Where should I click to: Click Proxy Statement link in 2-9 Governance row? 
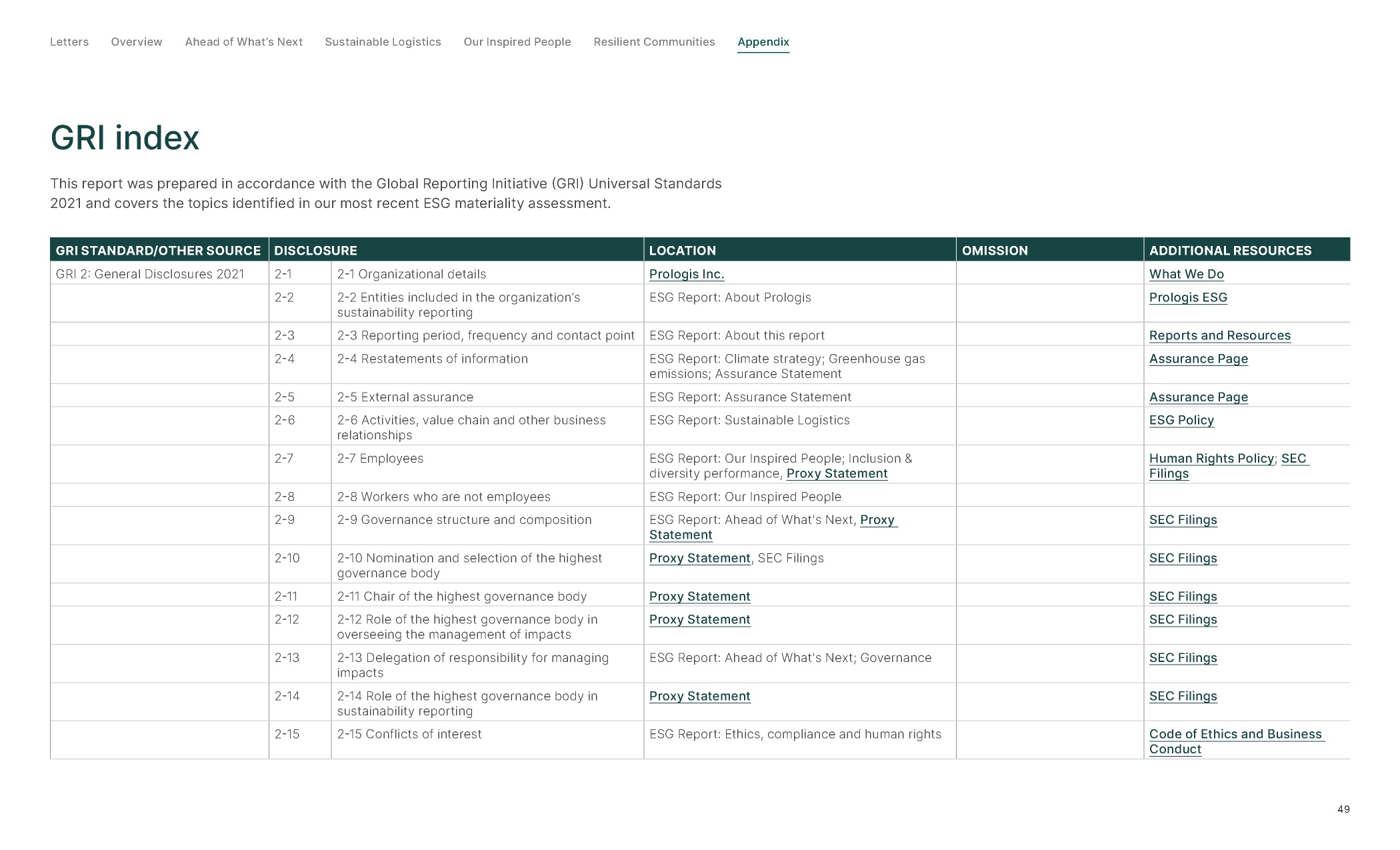point(877,519)
